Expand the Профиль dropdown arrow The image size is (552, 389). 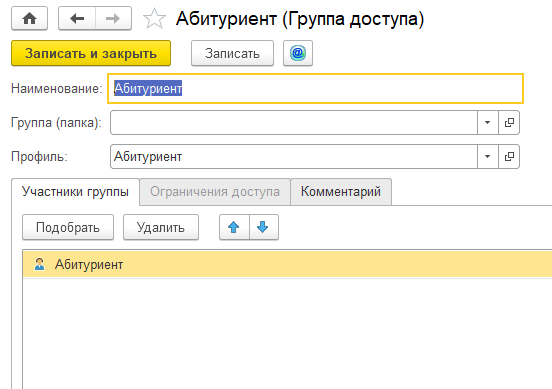pos(488,156)
